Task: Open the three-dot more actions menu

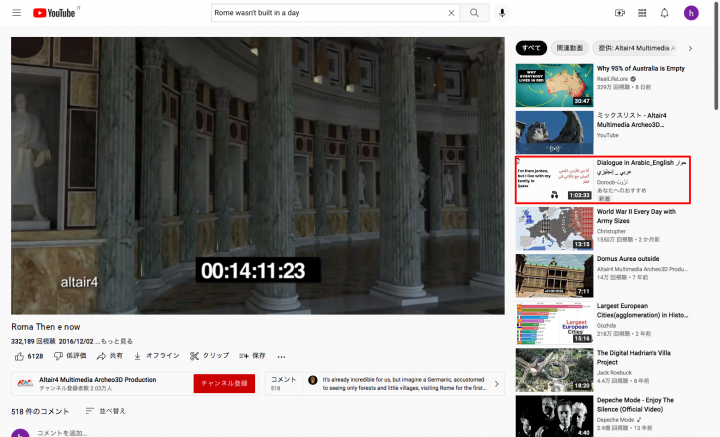Action: [285, 355]
